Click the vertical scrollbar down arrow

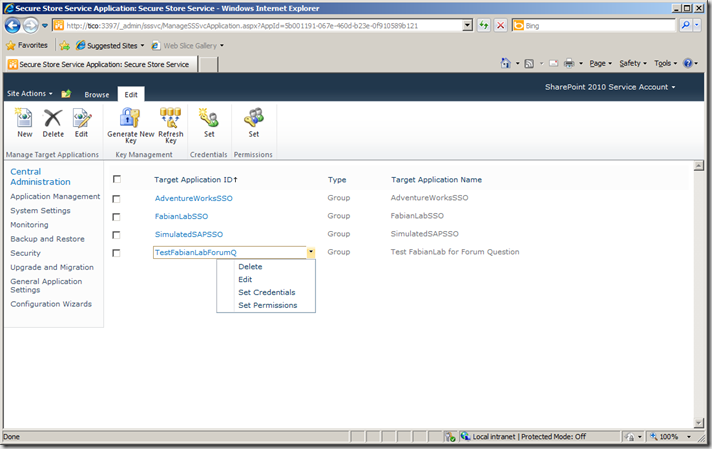699,423
